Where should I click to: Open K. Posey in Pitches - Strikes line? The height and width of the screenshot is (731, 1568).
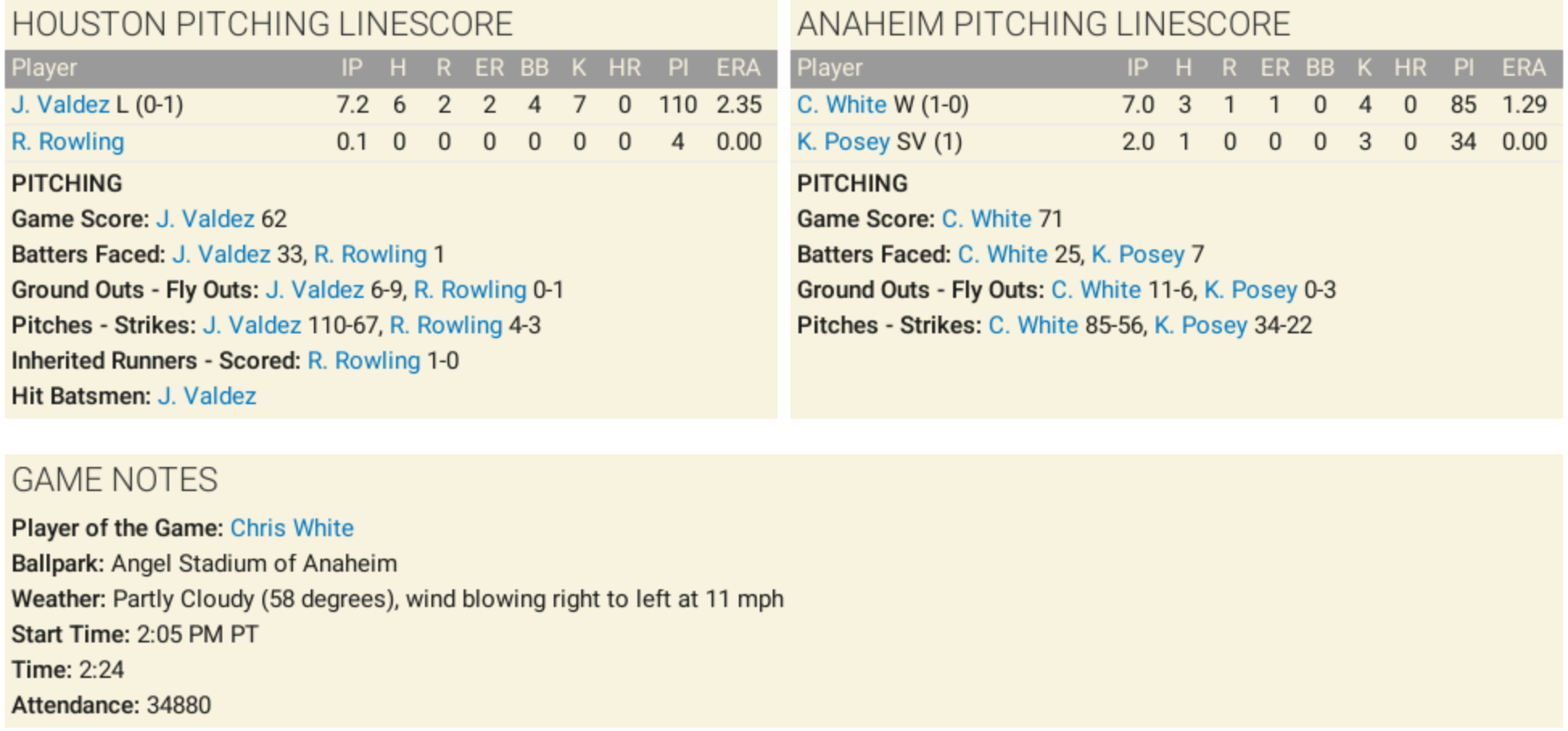pyautogui.click(x=1201, y=325)
